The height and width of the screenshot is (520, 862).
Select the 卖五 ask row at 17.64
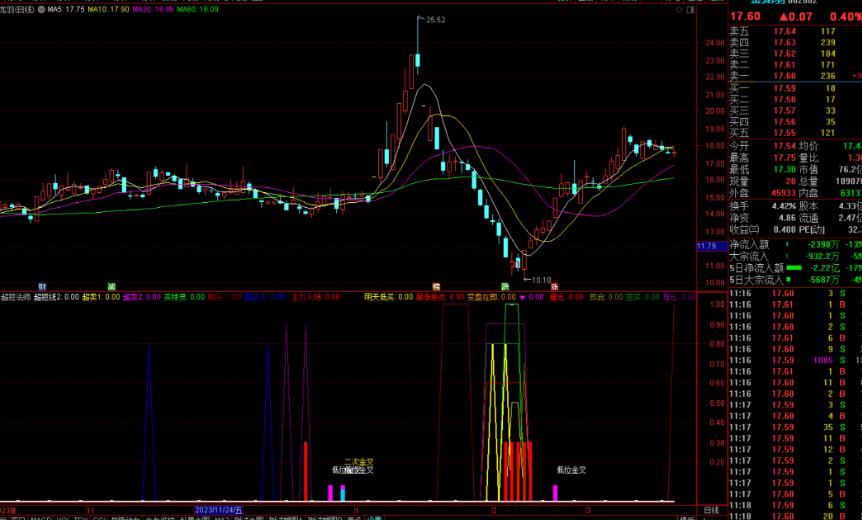click(x=795, y=31)
